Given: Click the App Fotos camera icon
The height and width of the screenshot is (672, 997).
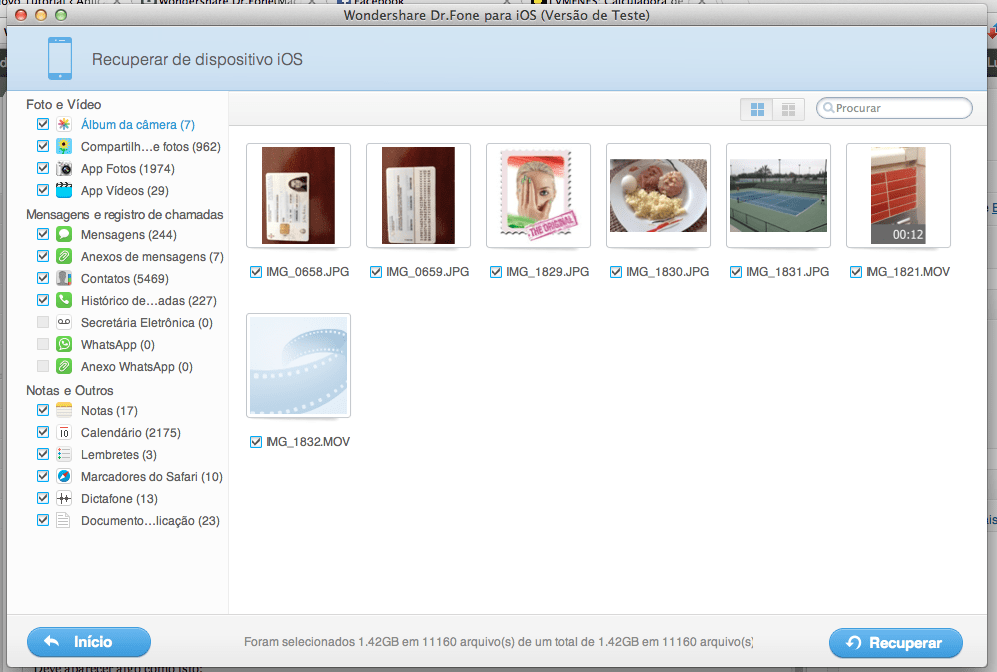Looking at the screenshot, I should 64,168.
